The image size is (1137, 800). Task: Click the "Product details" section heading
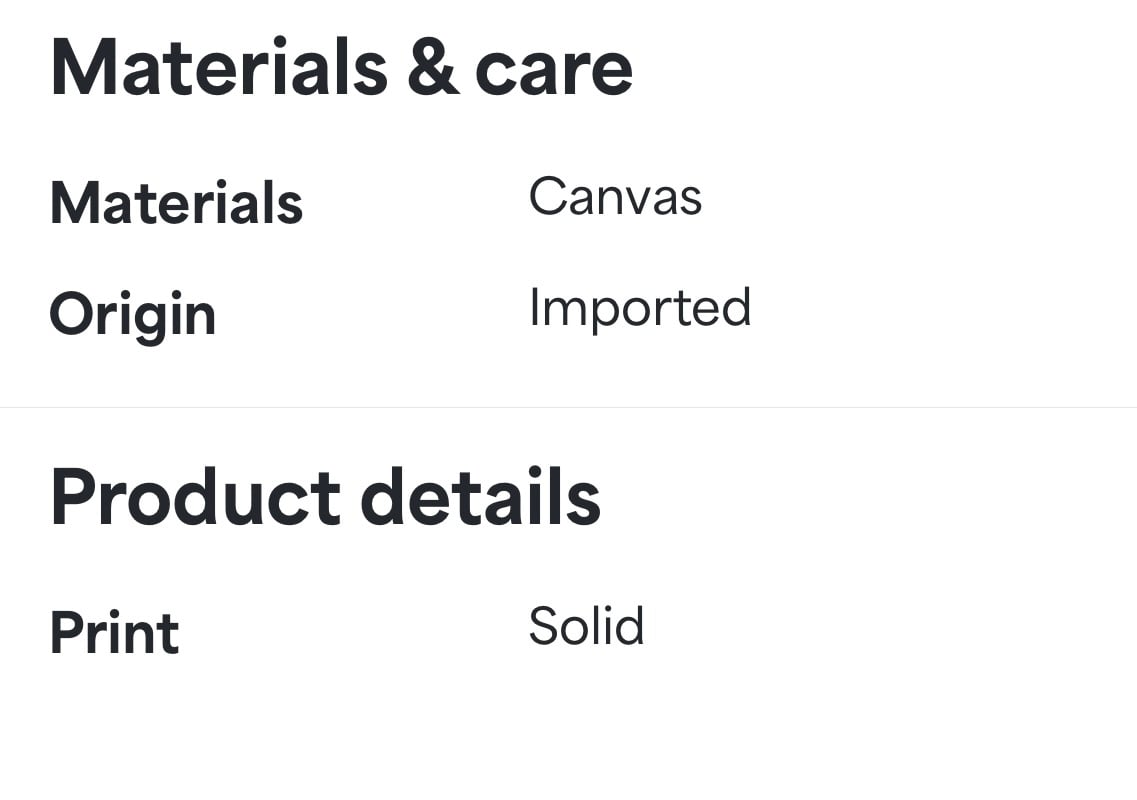tap(326, 498)
